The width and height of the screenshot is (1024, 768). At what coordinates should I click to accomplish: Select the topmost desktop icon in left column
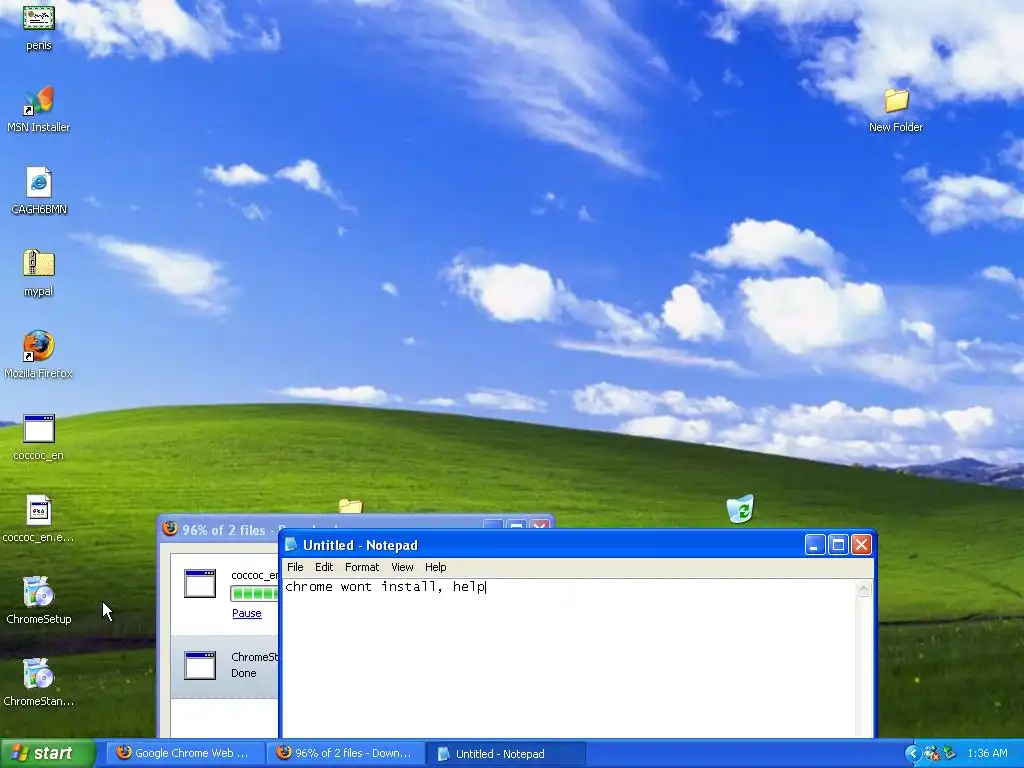click(39, 17)
